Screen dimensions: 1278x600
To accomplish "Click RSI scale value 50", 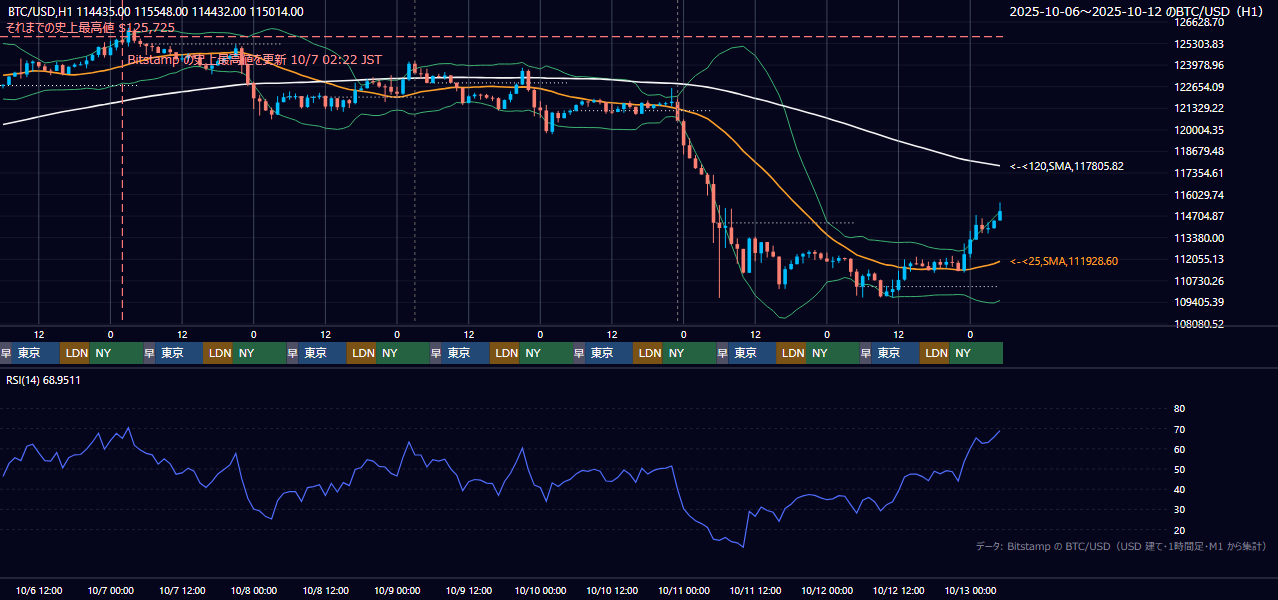I will tap(1179, 469).
